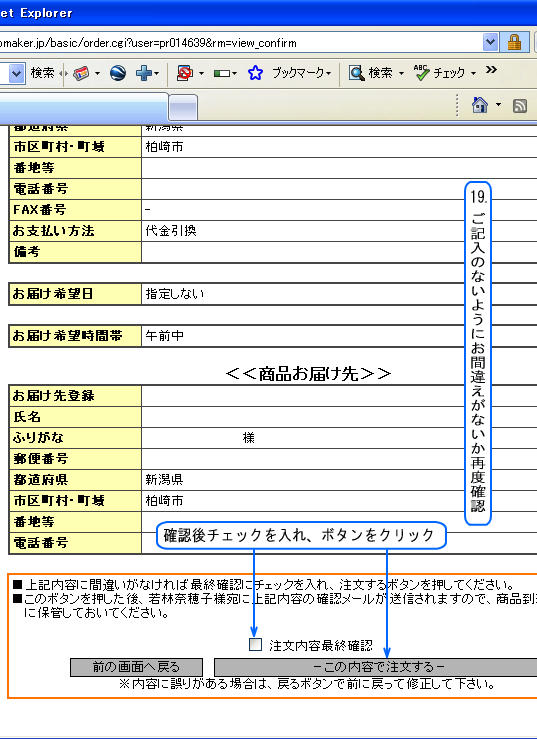This screenshot has height=739, width=537.
Task: Click the ふりがな row label
Action: tap(75, 438)
